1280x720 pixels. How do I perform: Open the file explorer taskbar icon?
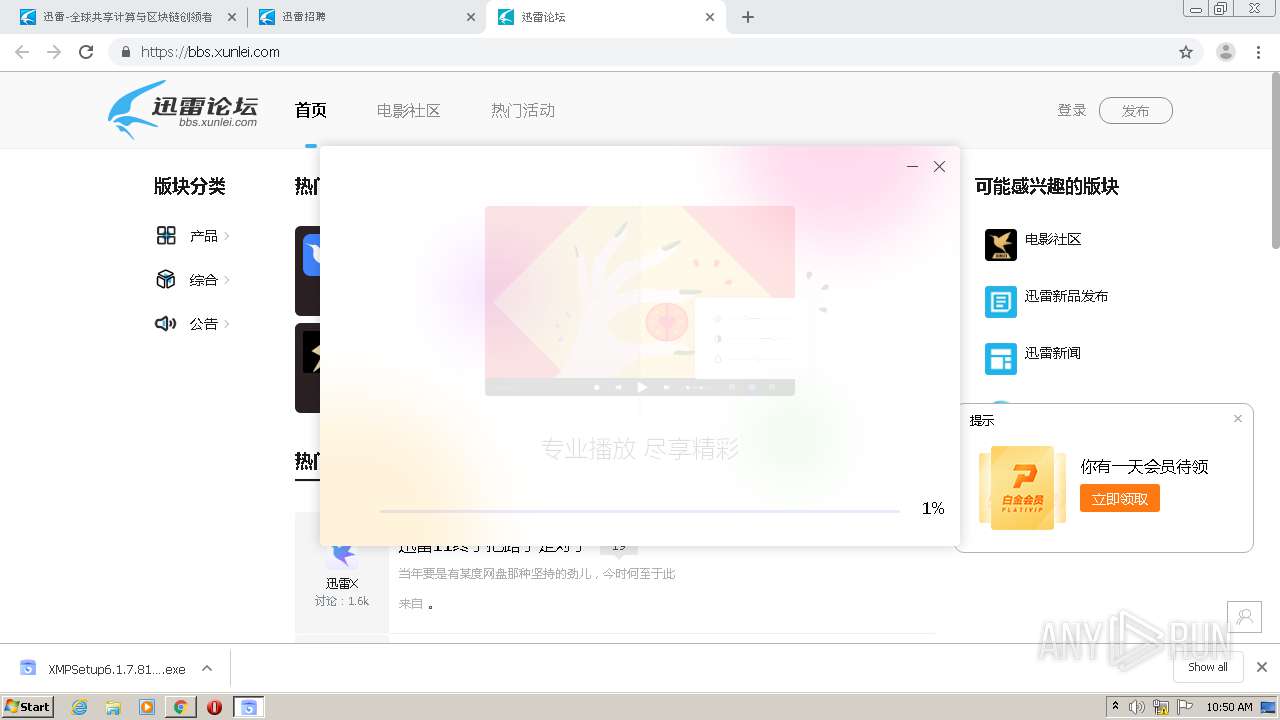(113, 707)
